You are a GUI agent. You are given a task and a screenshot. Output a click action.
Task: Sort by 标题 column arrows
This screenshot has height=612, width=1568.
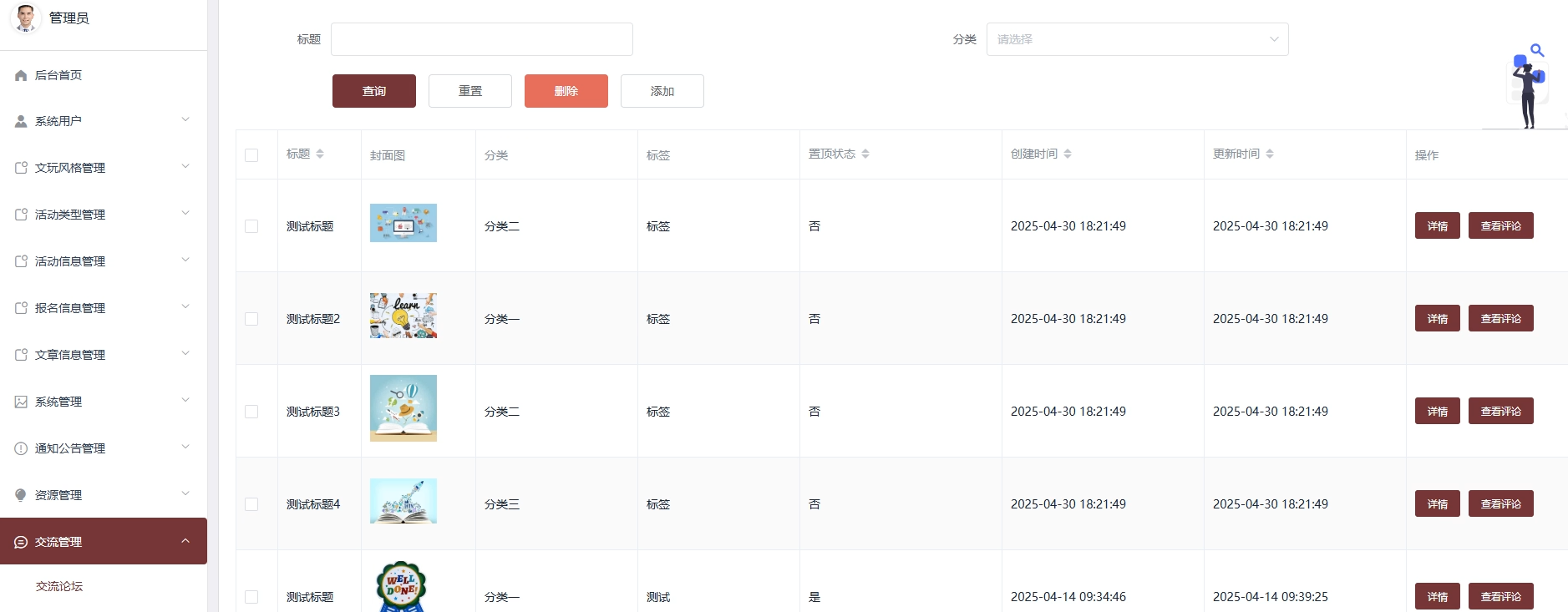tap(320, 154)
